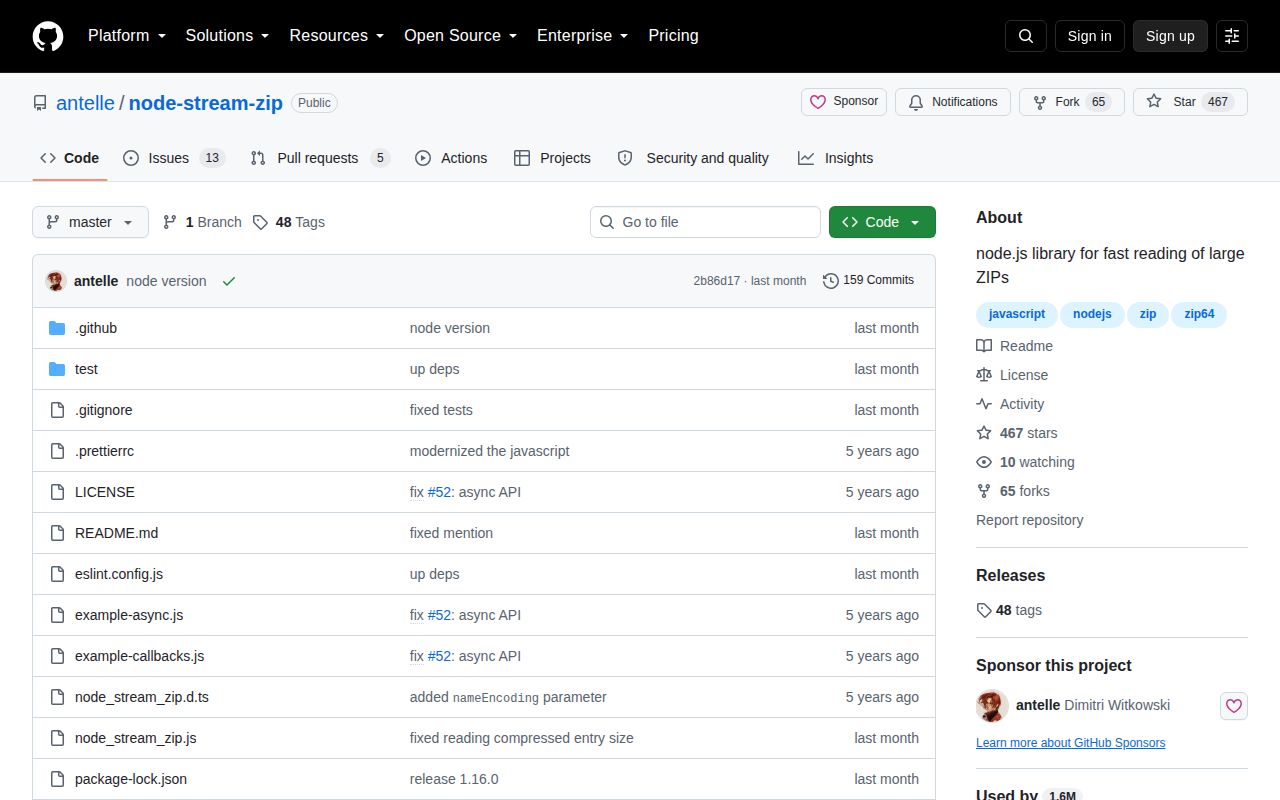The height and width of the screenshot is (800, 1280).
Task: Open the .prettierrc file
Action: 104,451
